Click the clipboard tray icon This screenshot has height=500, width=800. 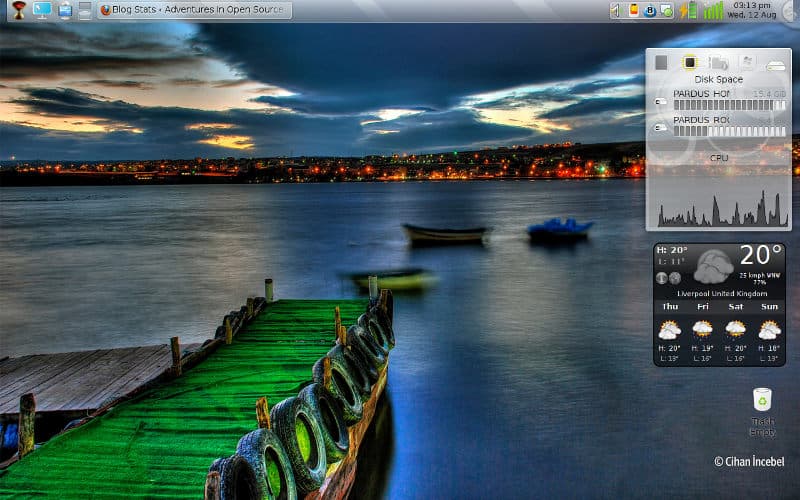(x=633, y=11)
